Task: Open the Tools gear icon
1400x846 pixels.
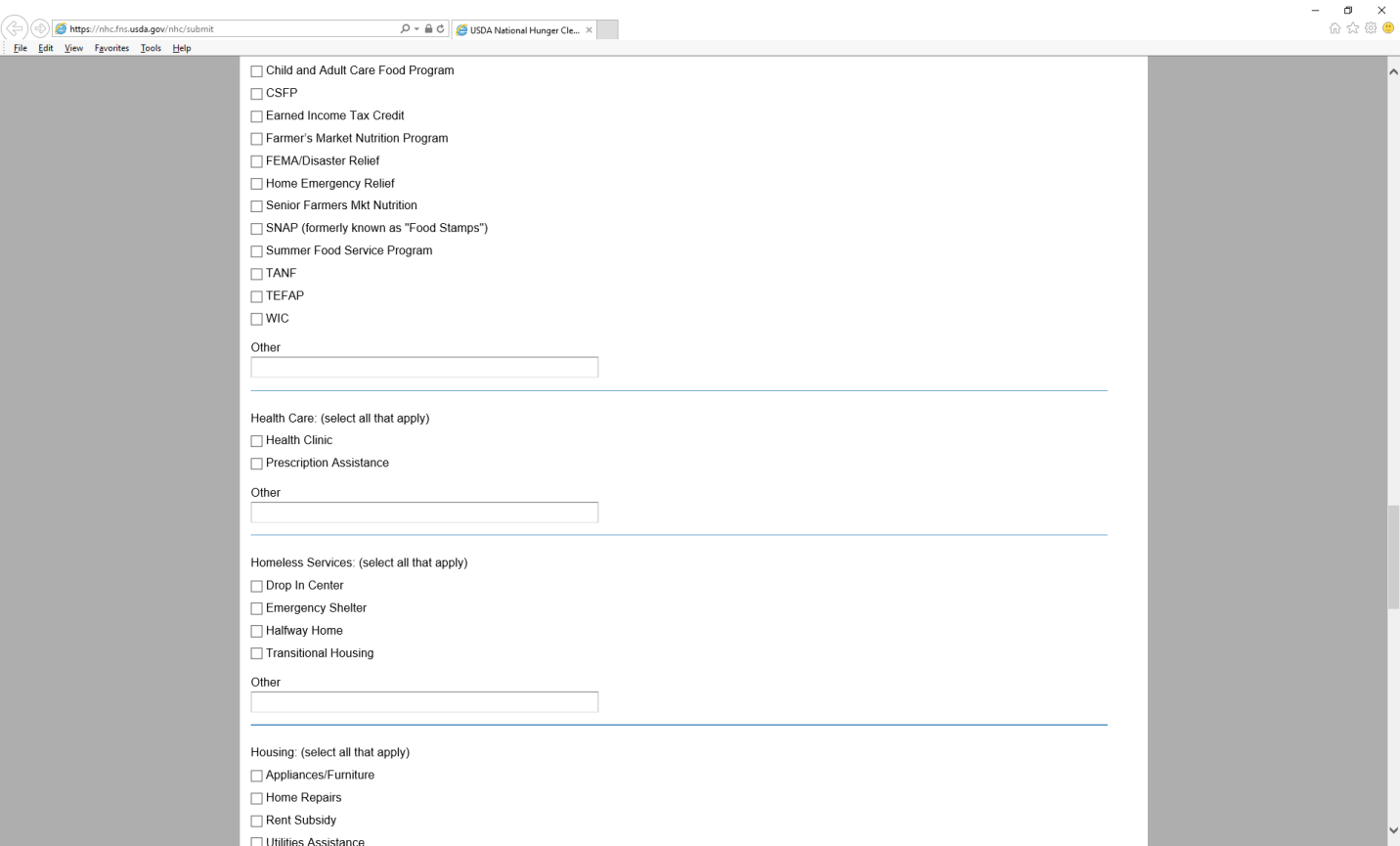Action: [1371, 28]
